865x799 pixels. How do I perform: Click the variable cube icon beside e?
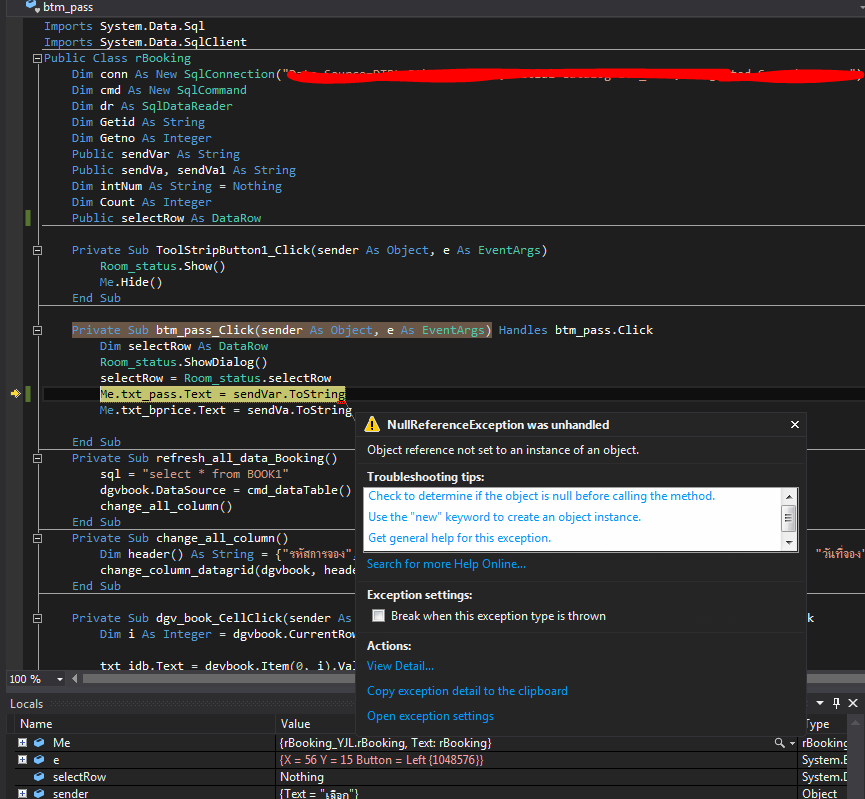click(x=39, y=760)
